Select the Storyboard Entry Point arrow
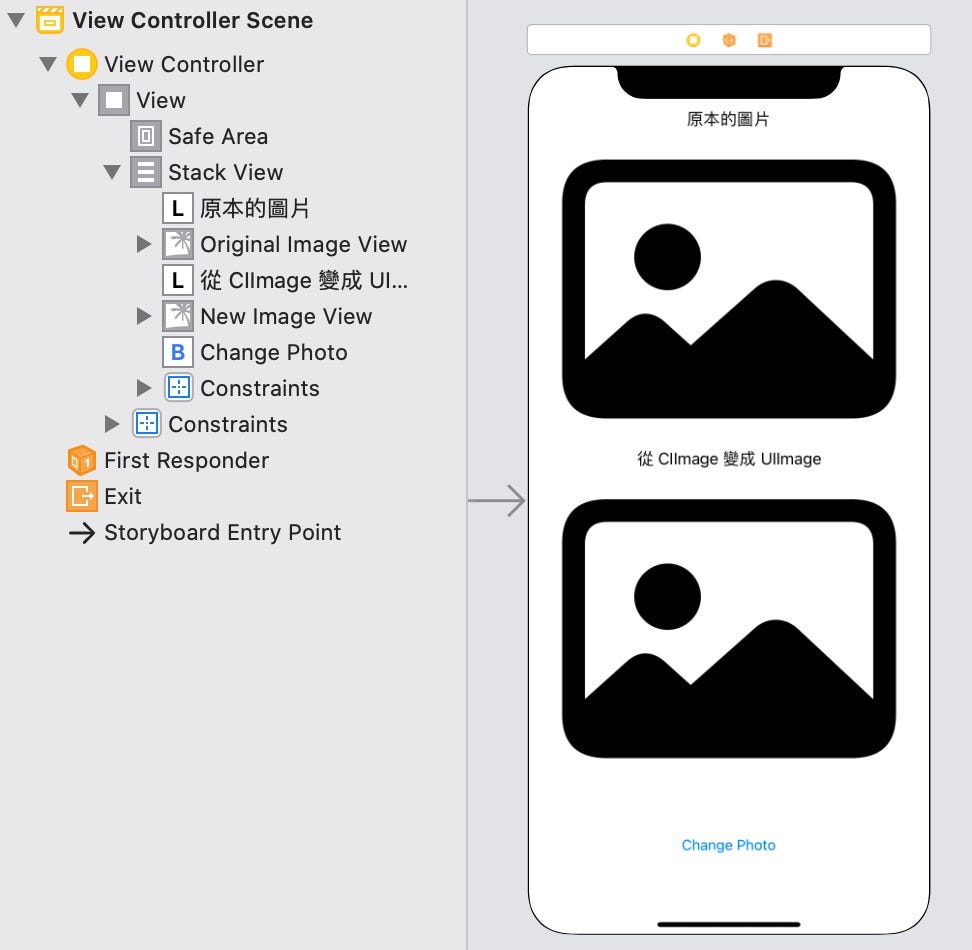The height and width of the screenshot is (950, 972). coord(81,532)
